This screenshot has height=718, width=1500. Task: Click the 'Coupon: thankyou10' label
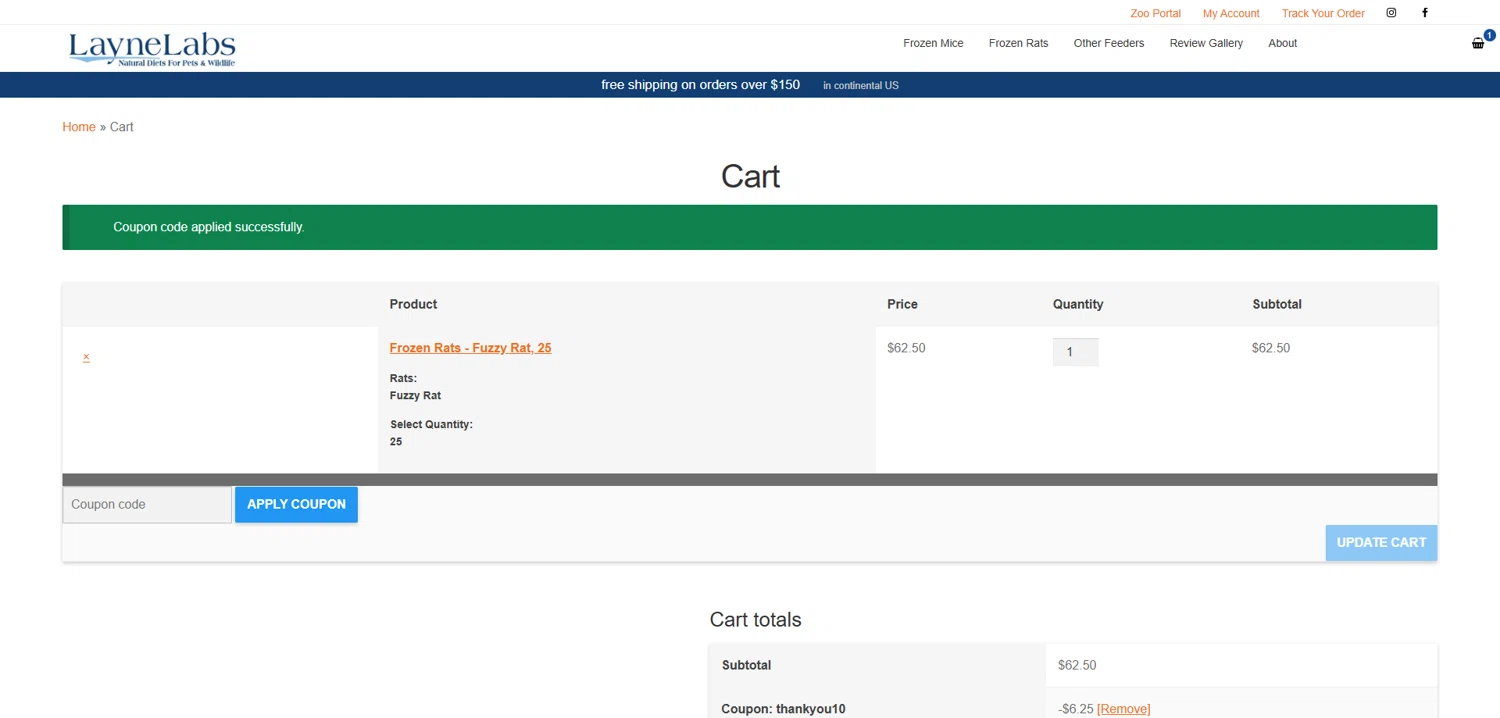click(x=783, y=709)
